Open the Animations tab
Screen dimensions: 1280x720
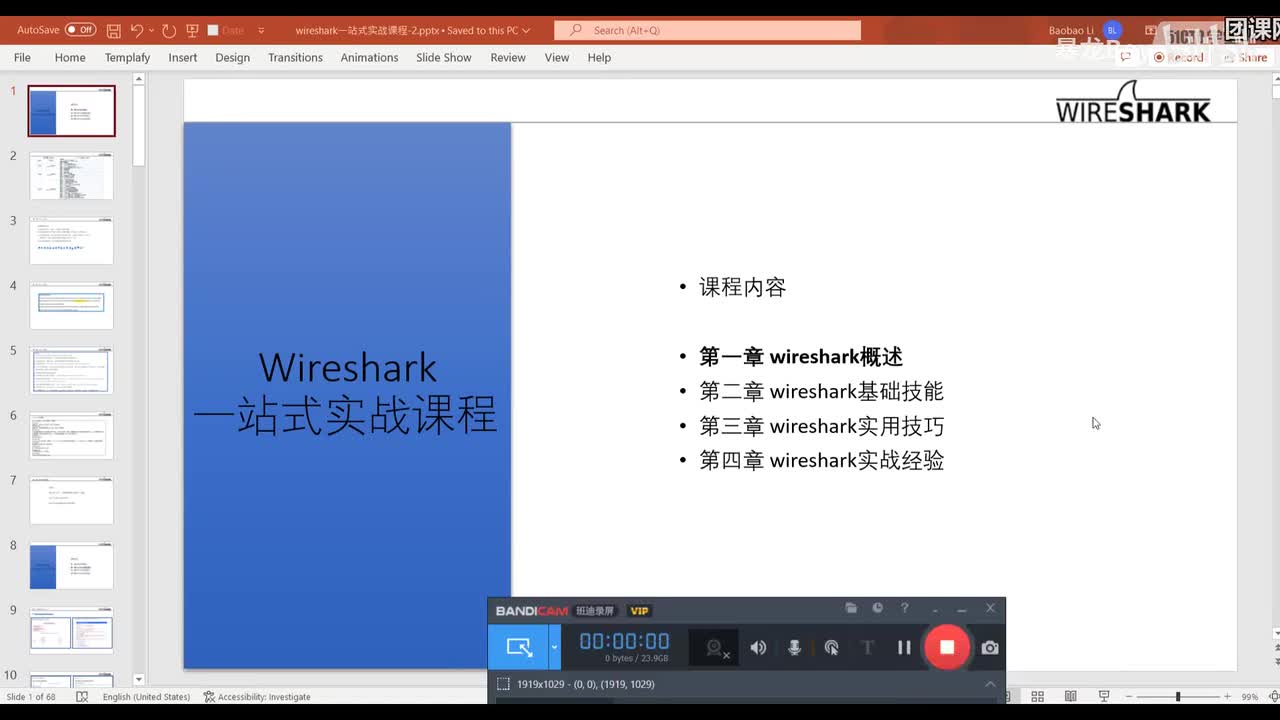coord(369,57)
